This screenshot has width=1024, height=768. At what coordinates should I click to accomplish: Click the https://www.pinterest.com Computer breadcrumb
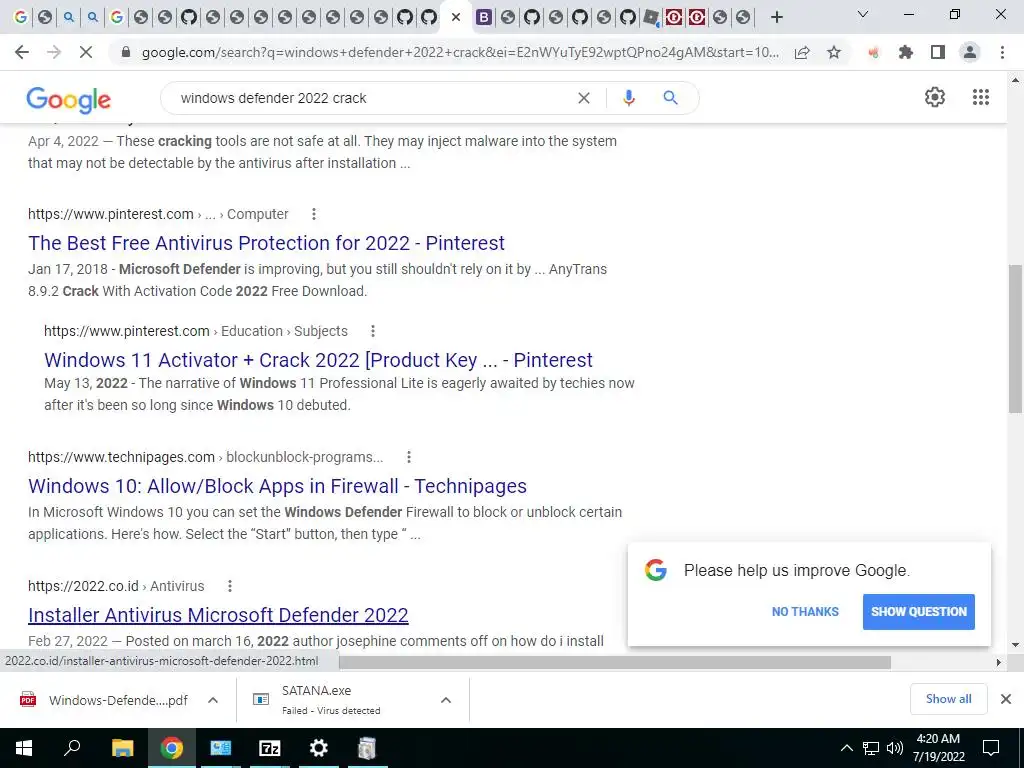coord(158,214)
